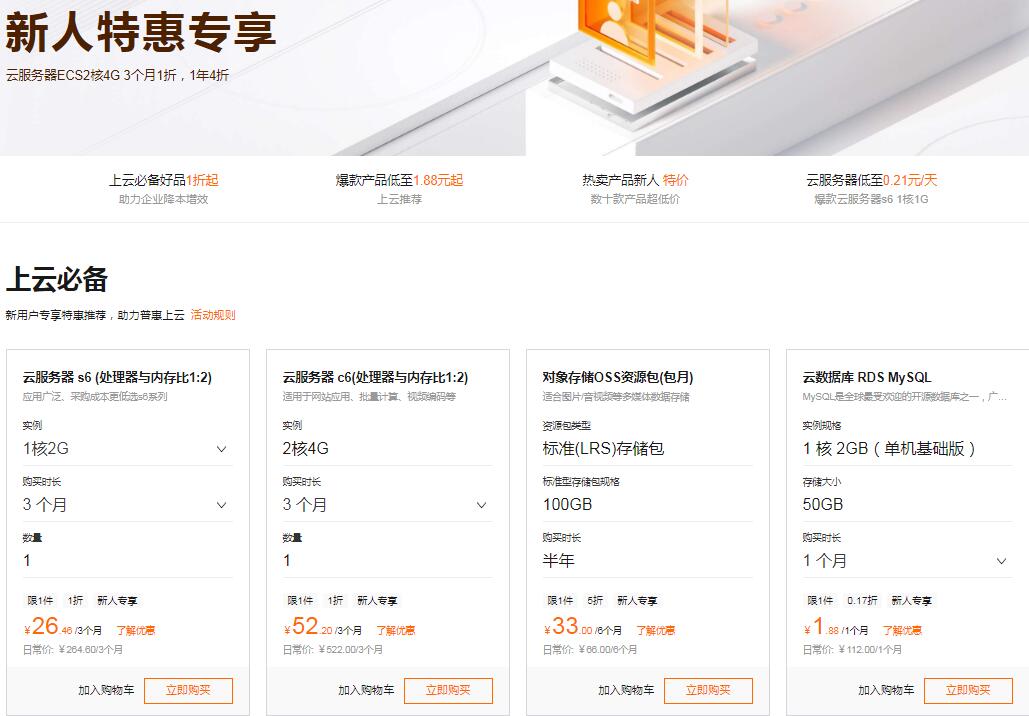Click 加入购物车 on the c6 server card

(366, 690)
